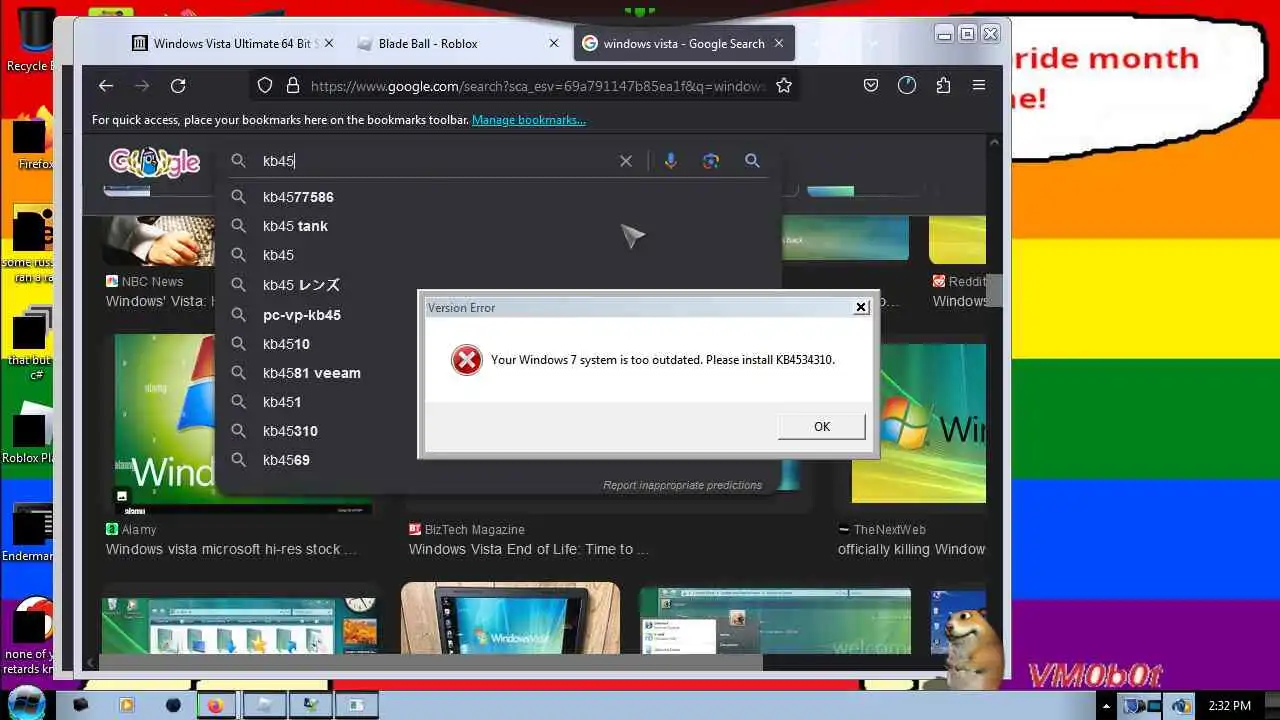Start voice search with microphone icon
Viewport: 1280px width, 720px height.
tap(671, 161)
